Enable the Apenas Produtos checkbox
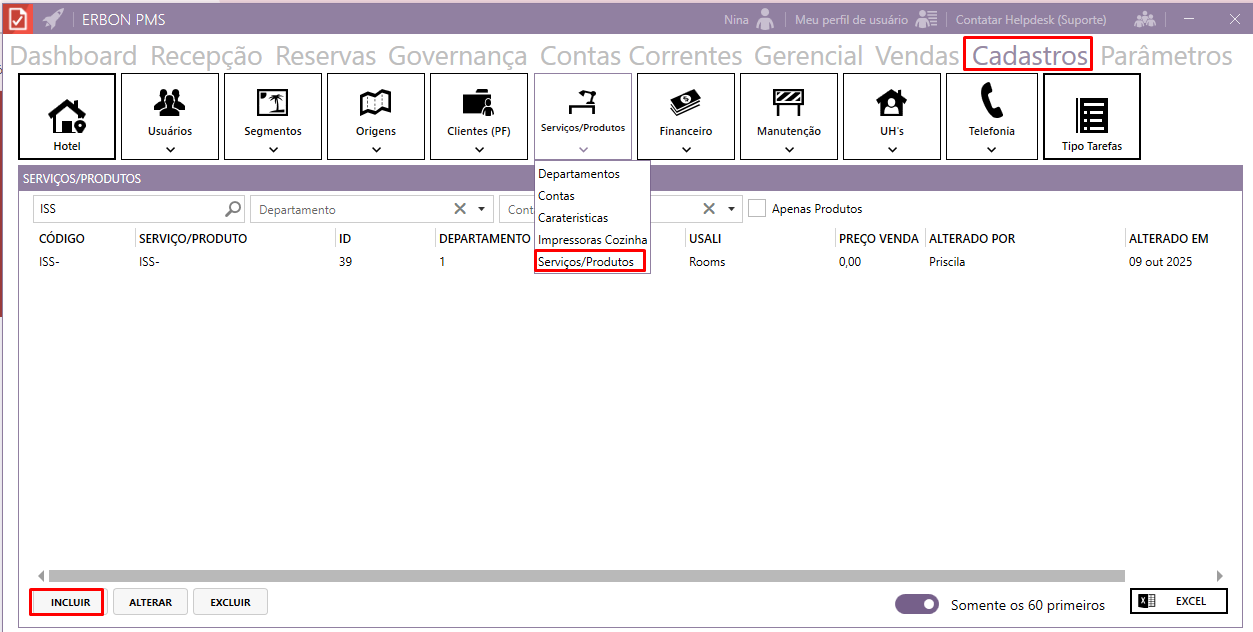 click(x=758, y=209)
